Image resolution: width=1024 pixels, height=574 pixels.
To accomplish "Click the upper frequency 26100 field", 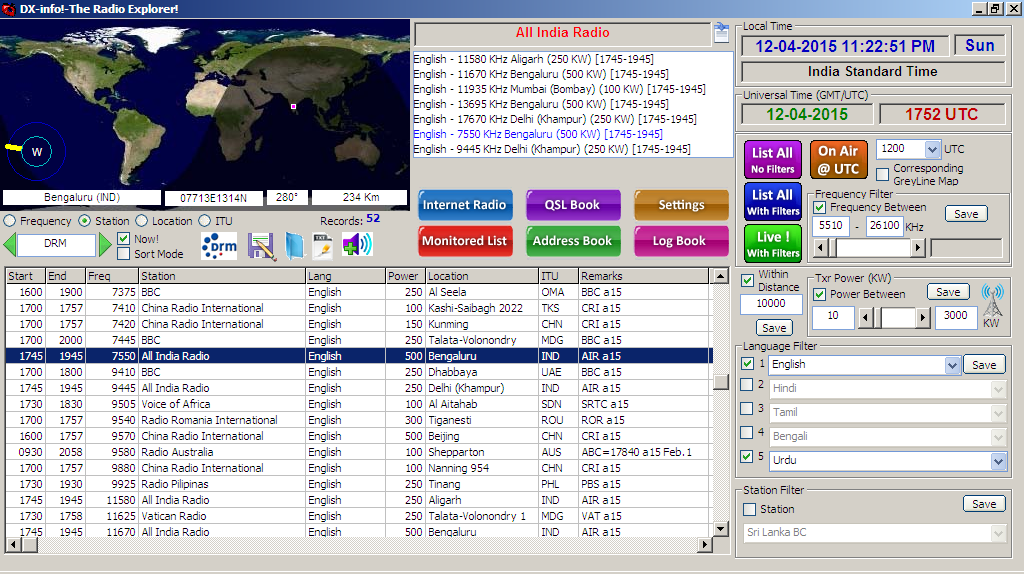I will 884,226.
